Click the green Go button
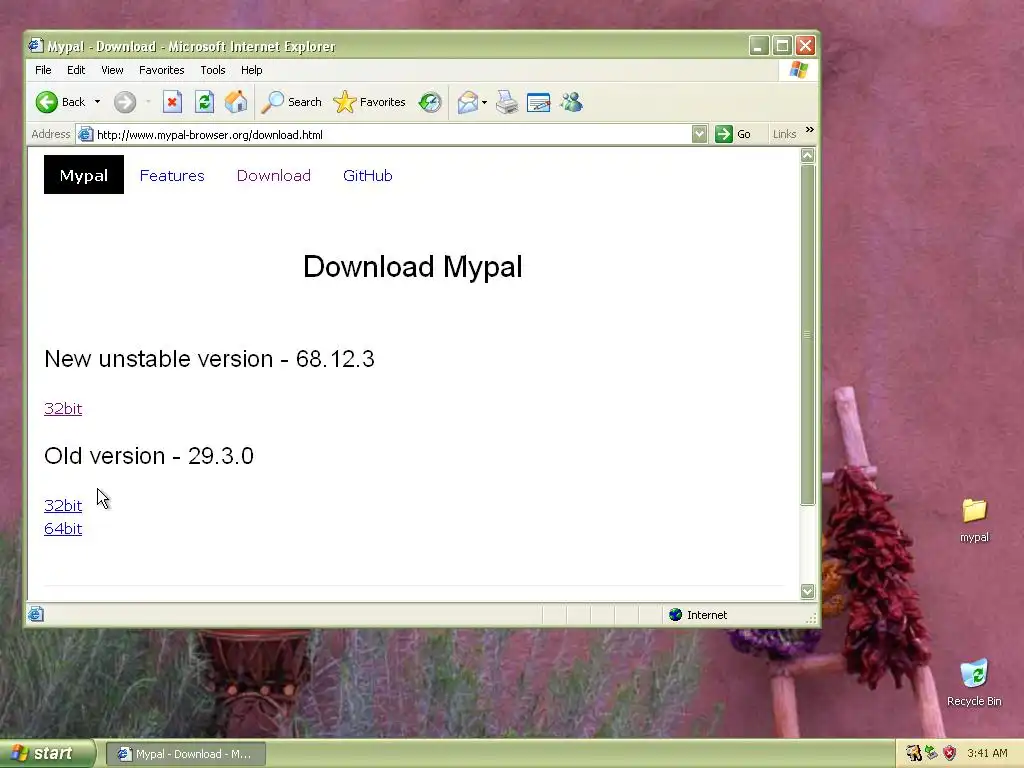 click(733, 135)
